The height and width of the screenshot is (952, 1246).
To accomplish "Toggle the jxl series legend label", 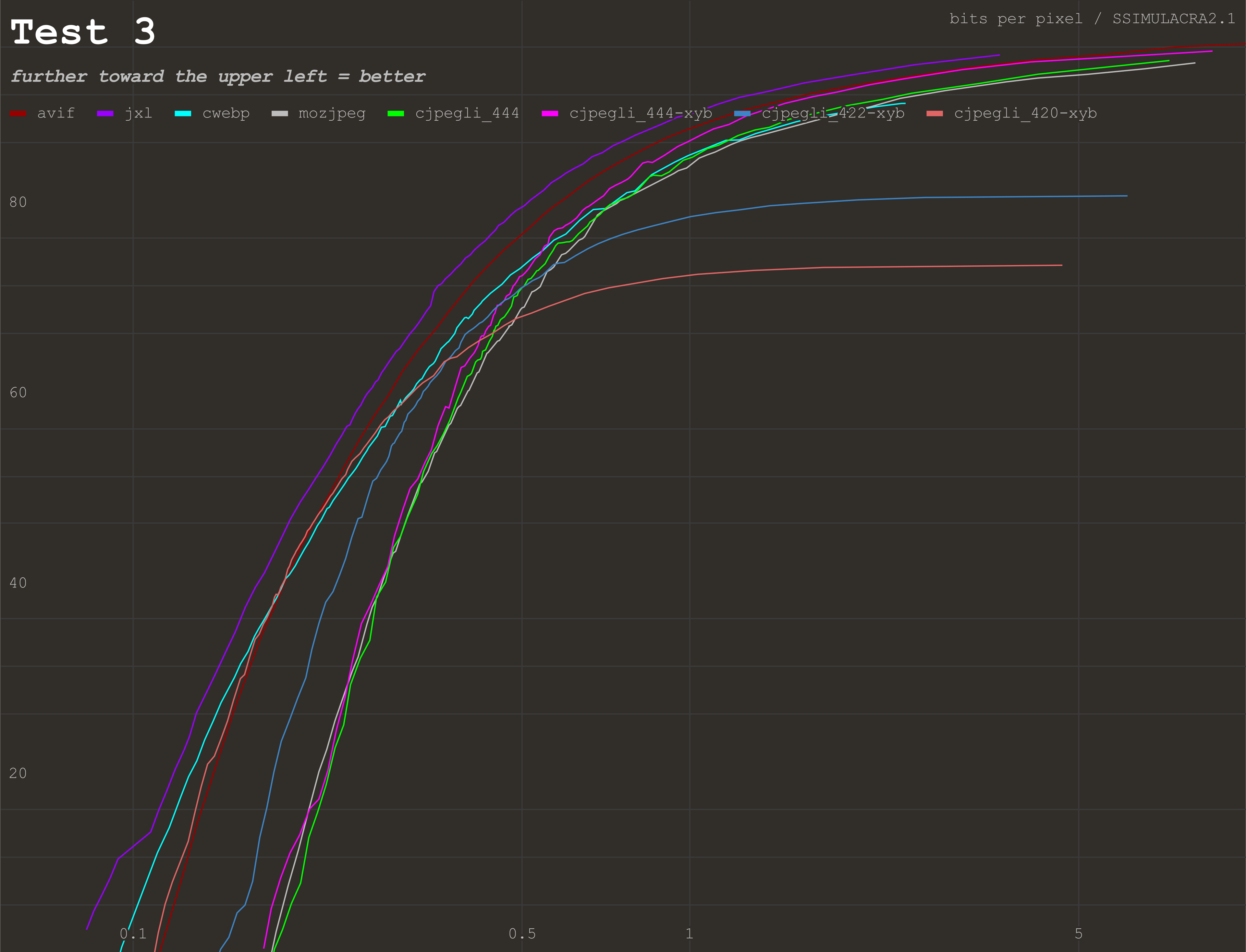I will tap(138, 113).
